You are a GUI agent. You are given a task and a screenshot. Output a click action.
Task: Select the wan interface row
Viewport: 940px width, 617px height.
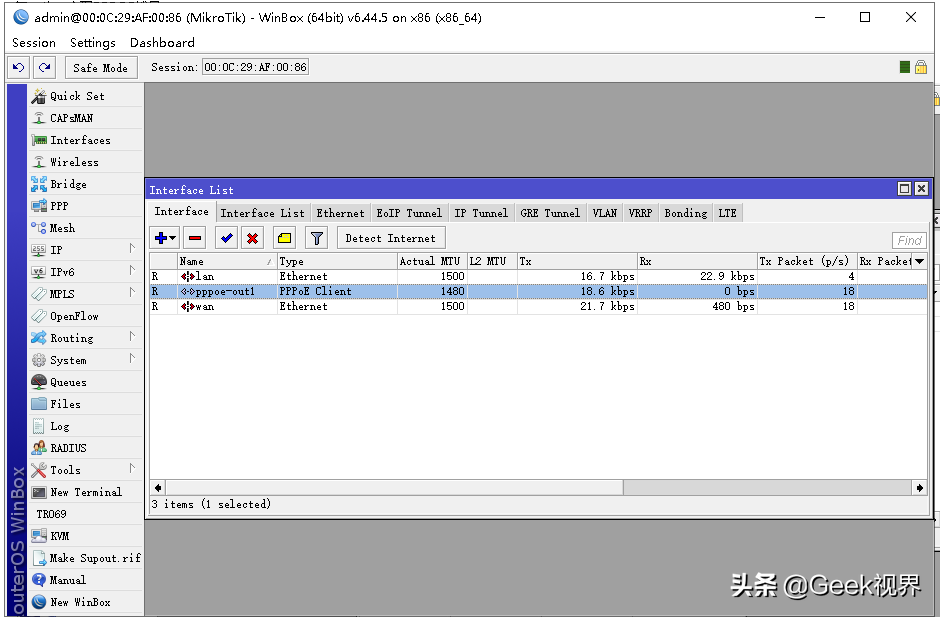click(x=538, y=306)
